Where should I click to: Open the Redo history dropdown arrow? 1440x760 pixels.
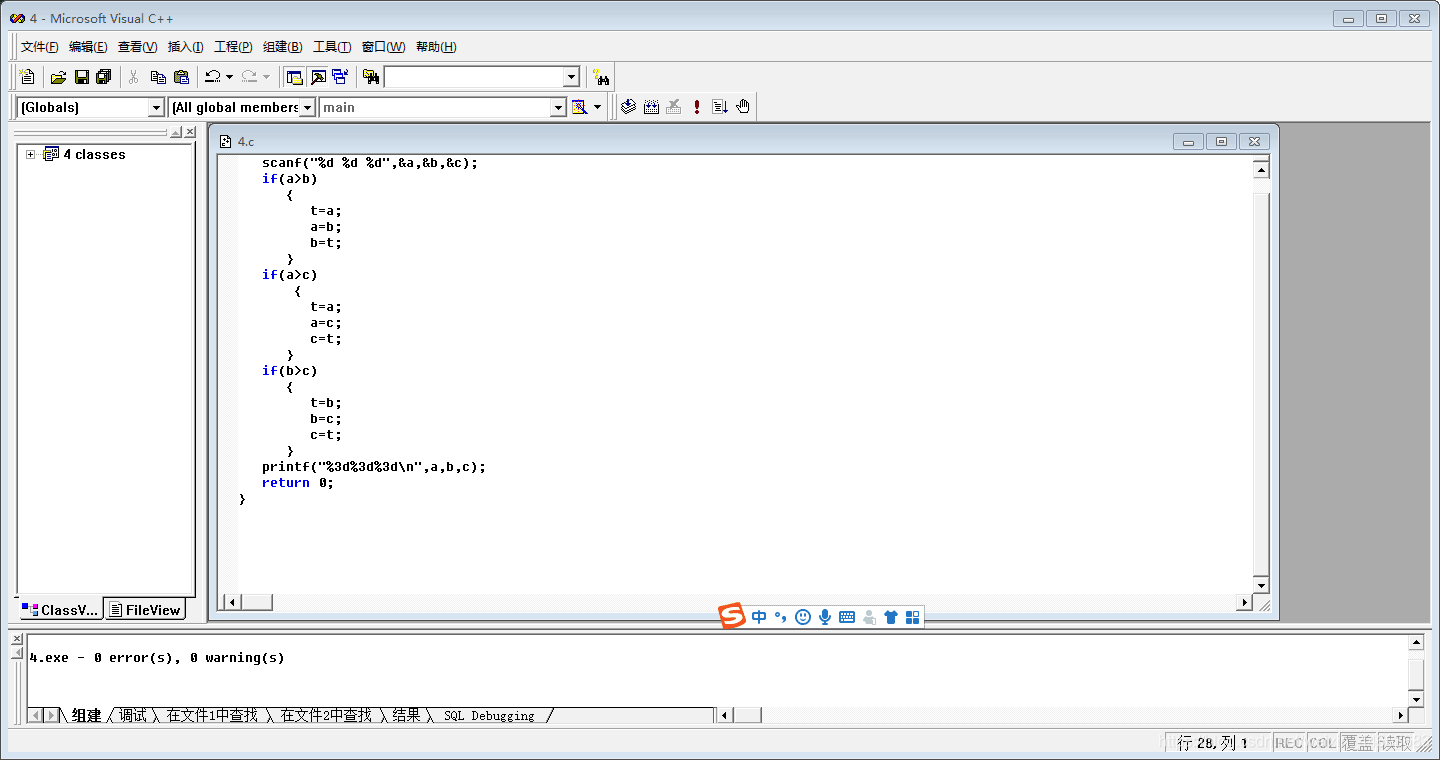(266, 77)
